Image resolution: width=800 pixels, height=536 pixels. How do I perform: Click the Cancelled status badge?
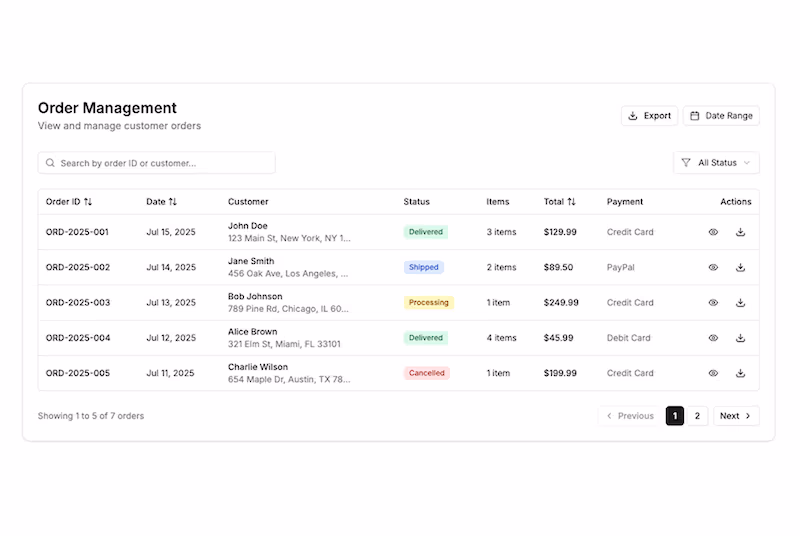[x=427, y=373]
